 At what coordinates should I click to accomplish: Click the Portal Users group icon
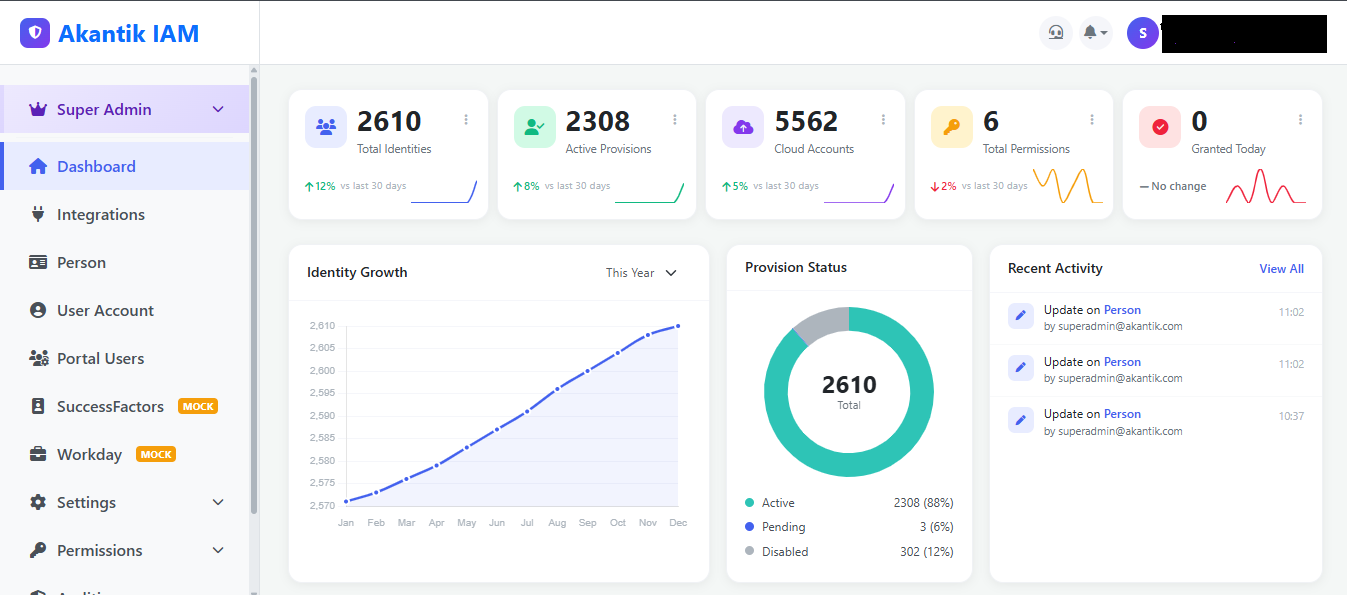tap(39, 358)
